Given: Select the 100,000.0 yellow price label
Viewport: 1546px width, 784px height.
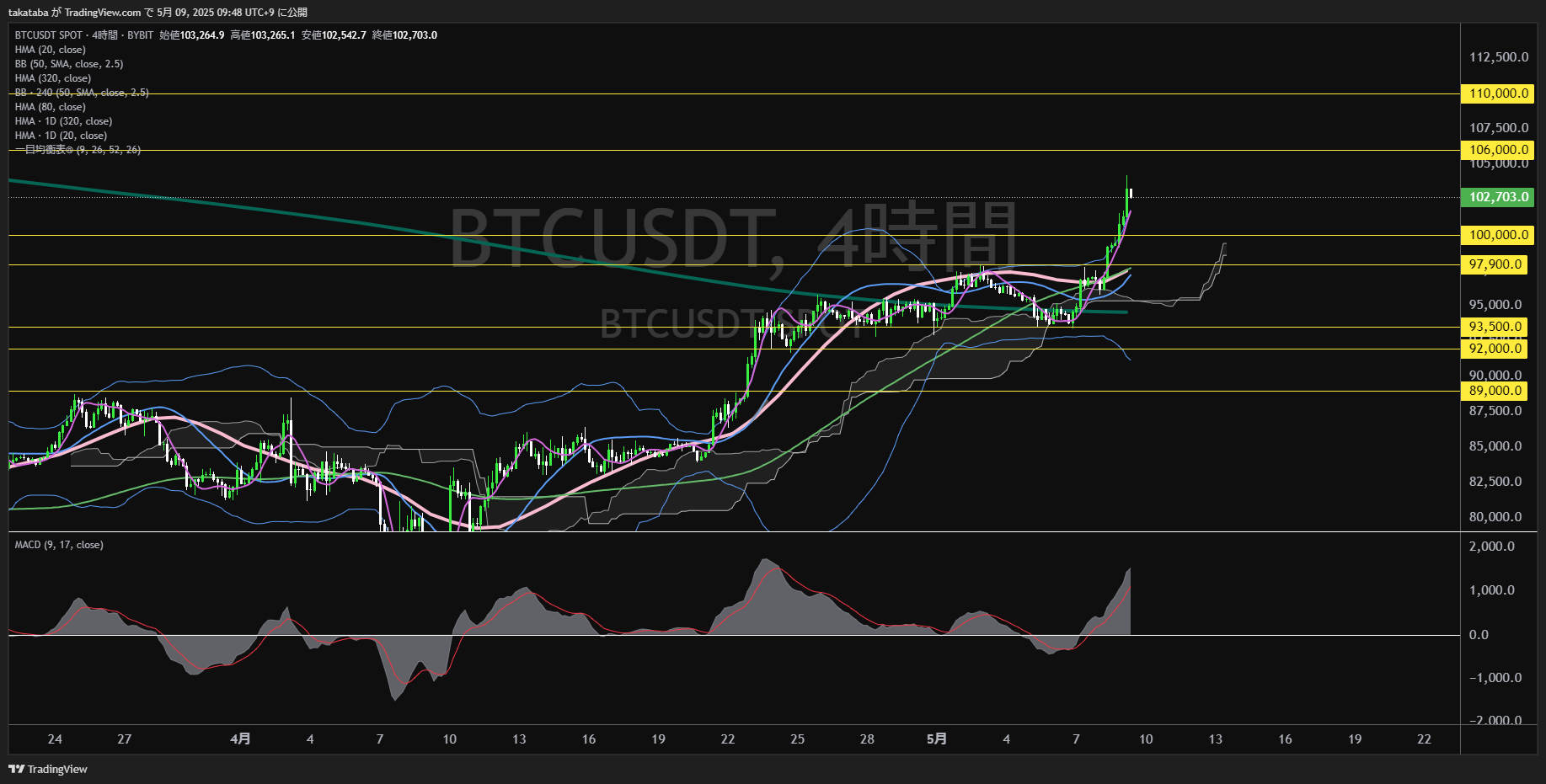Looking at the screenshot, I should 1497,235.
